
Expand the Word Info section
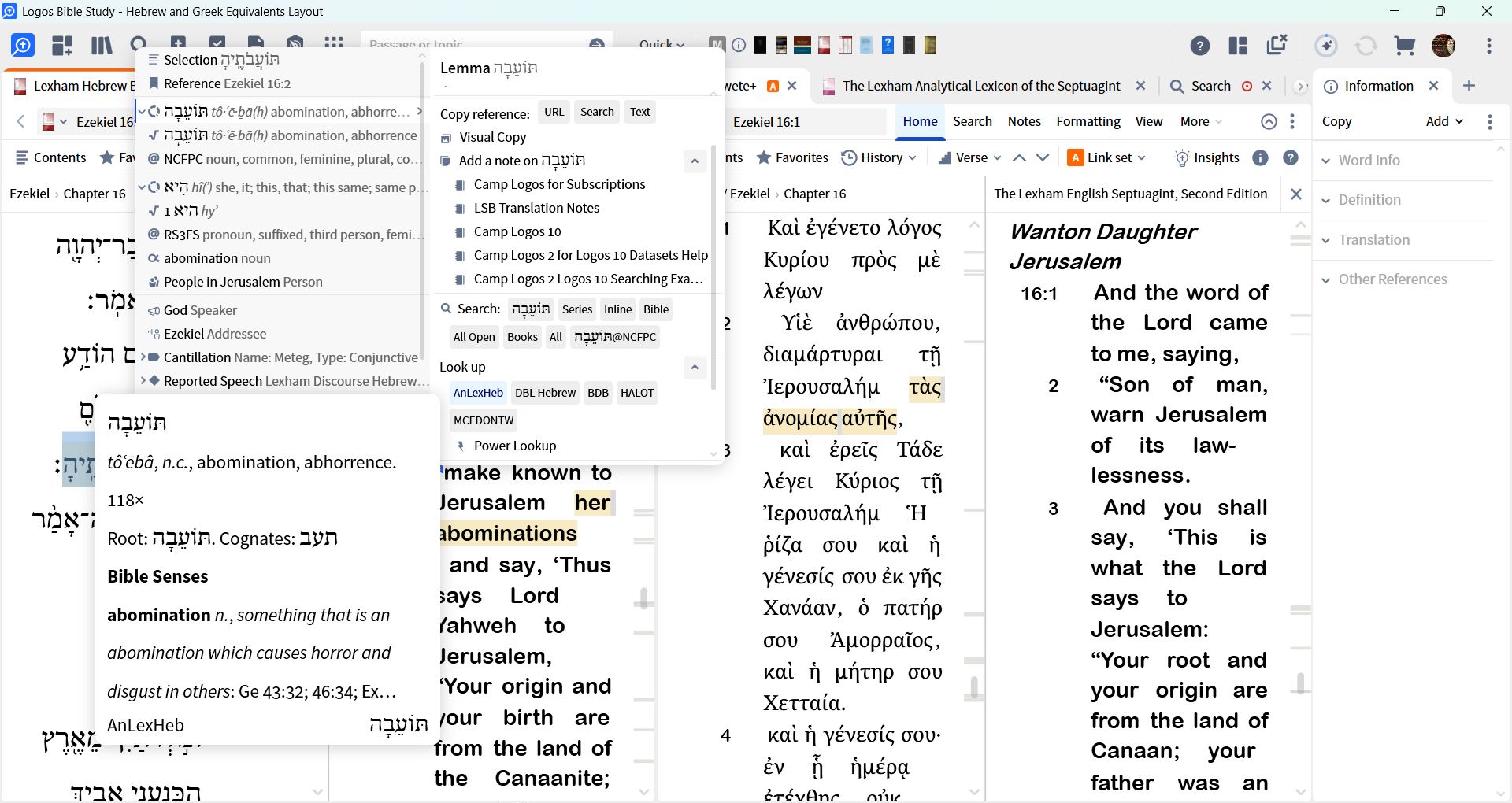1361,160
